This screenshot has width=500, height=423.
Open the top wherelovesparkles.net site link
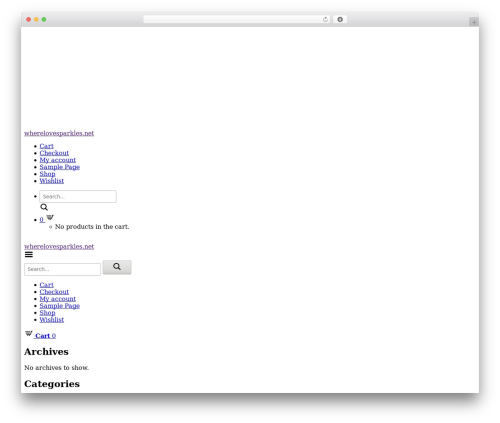pyautogui.click(x=59, y=133)
